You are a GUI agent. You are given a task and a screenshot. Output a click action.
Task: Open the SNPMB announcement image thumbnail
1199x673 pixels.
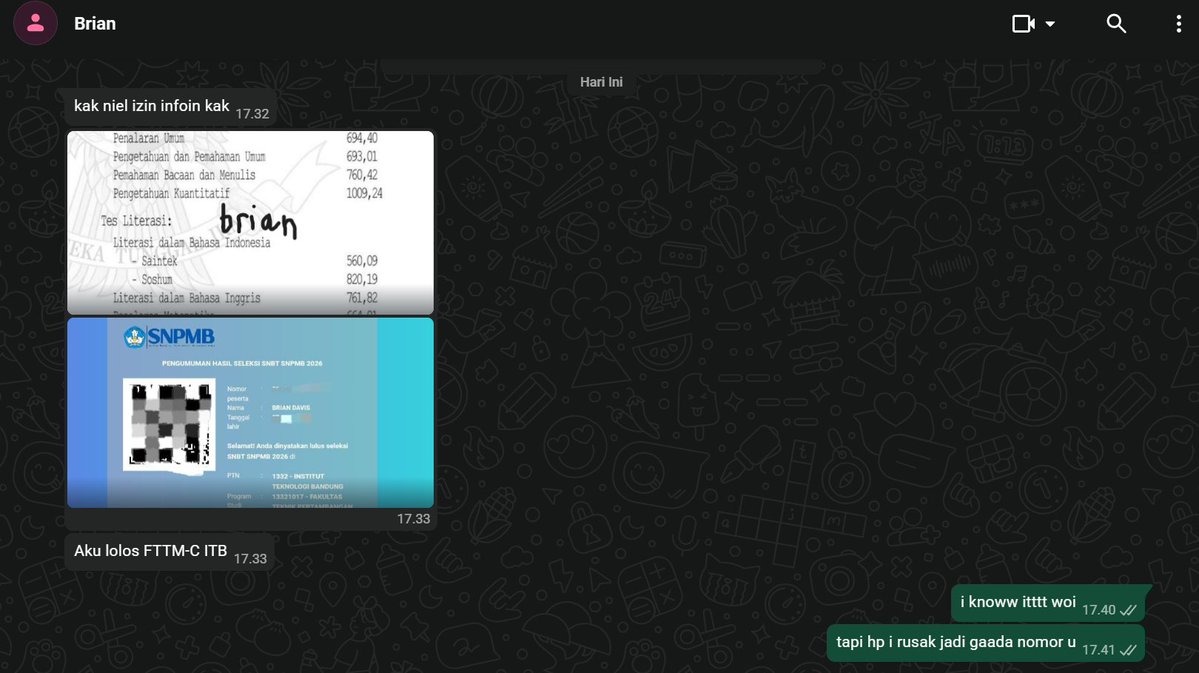[250, 413]
